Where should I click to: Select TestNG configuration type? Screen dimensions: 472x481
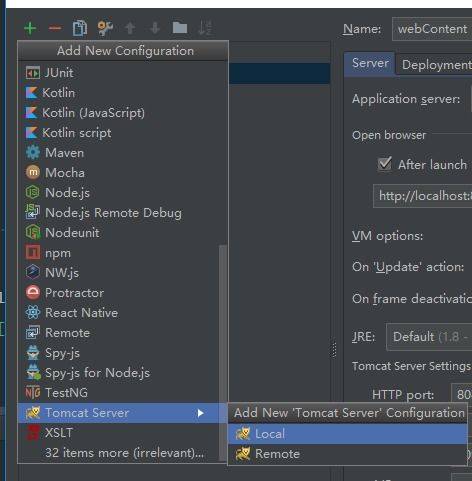click(x=118, y=393)
